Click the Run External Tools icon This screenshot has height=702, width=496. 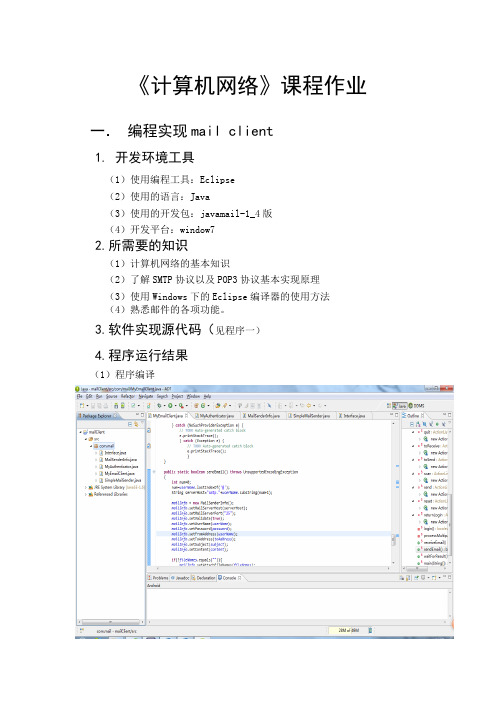[x=181, y=406]
